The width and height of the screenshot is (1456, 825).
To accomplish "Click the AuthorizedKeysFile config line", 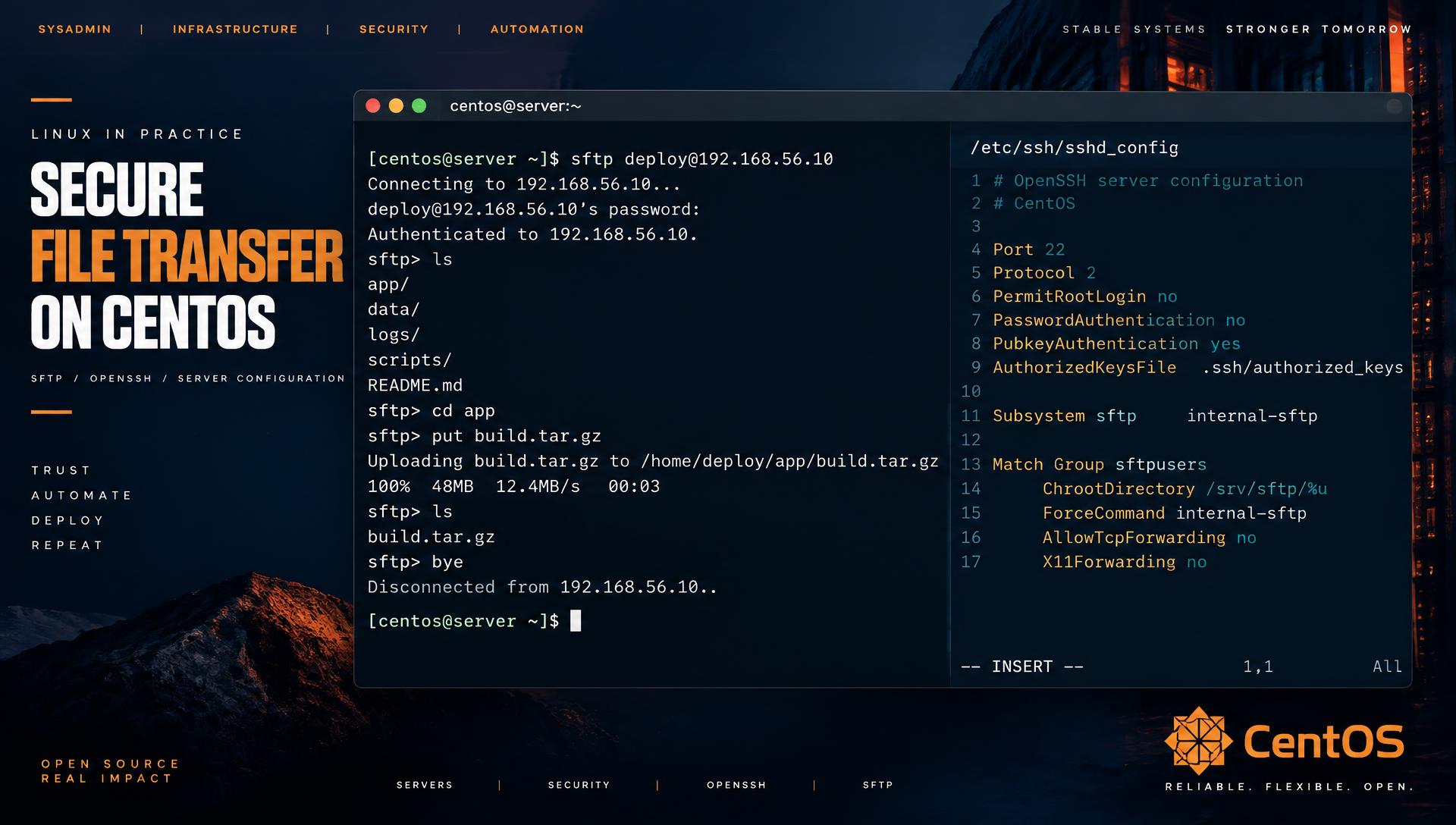I will coord(1198,368).
